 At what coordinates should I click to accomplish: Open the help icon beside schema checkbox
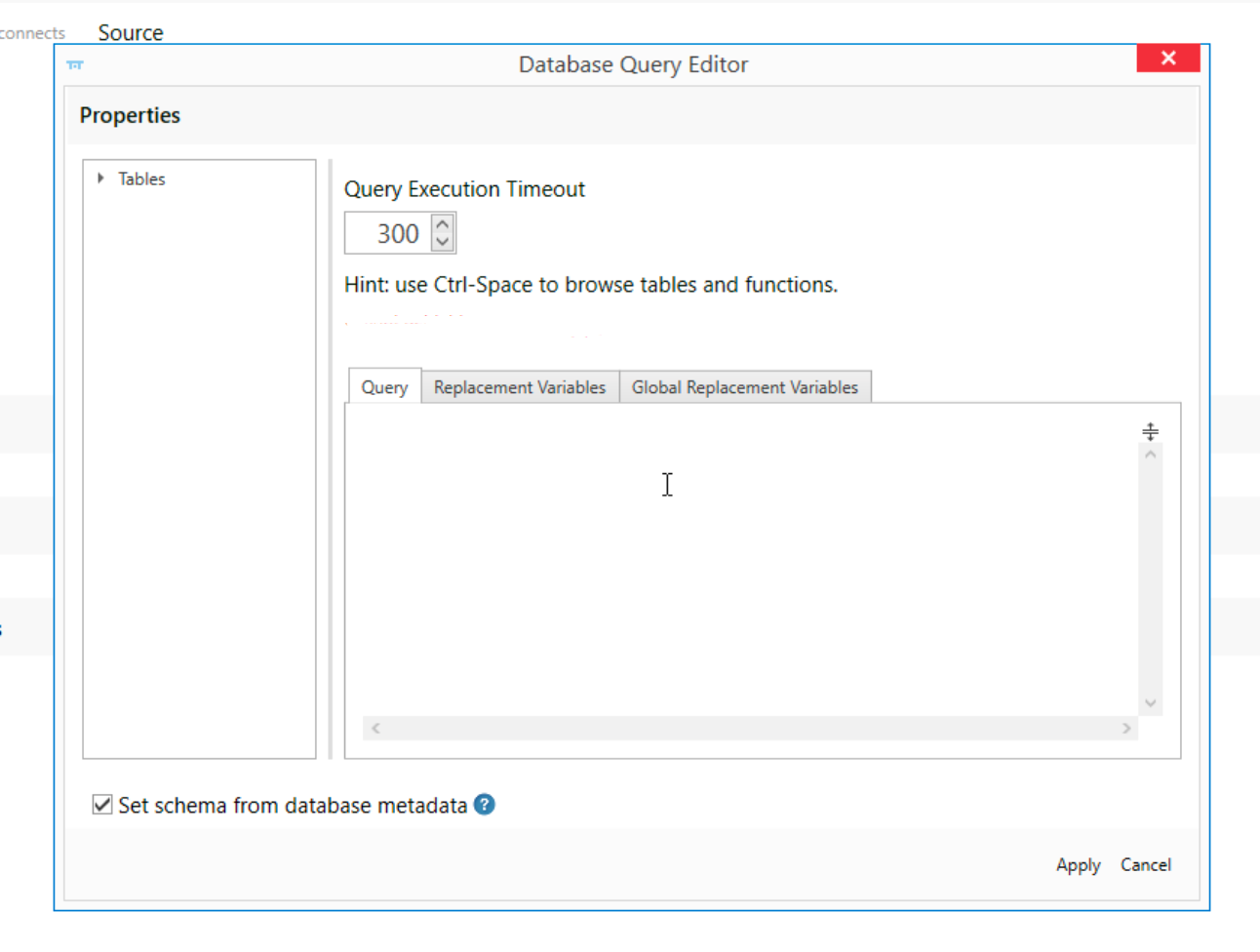coord(484,805)
